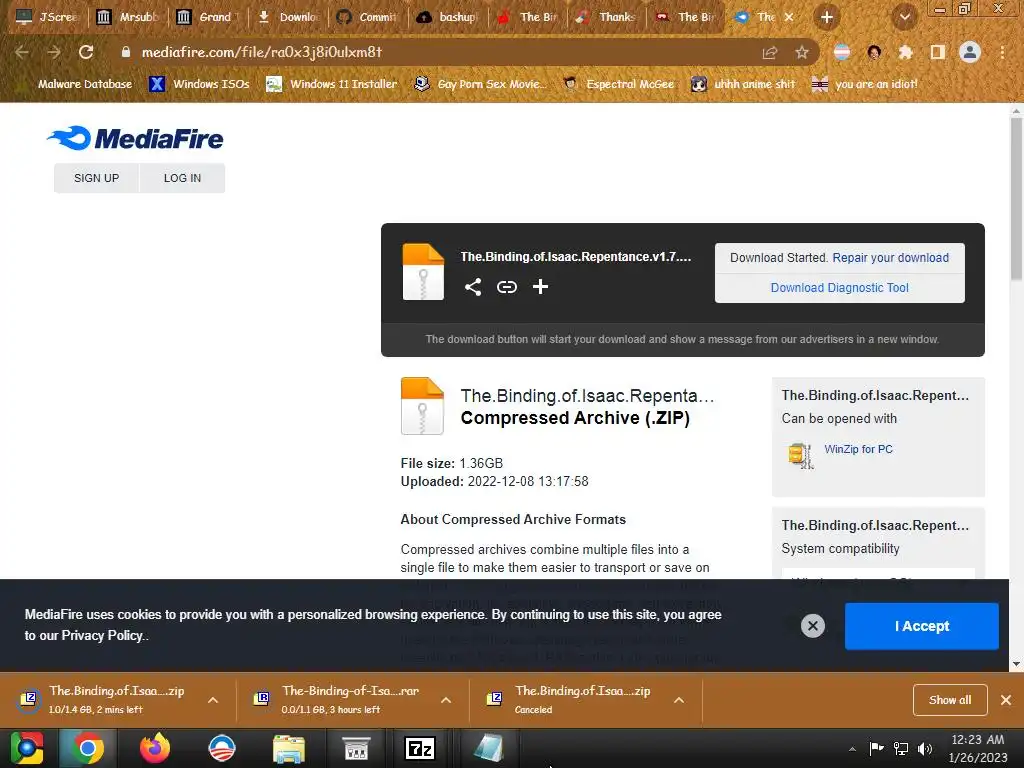Click the plus icon to add file

(x=540, y=287)
